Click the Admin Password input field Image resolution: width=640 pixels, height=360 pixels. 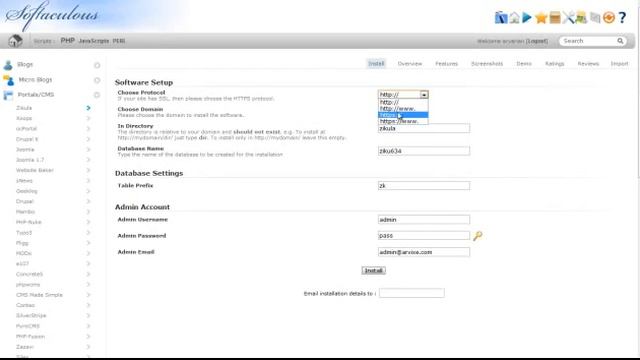point(424,236)
